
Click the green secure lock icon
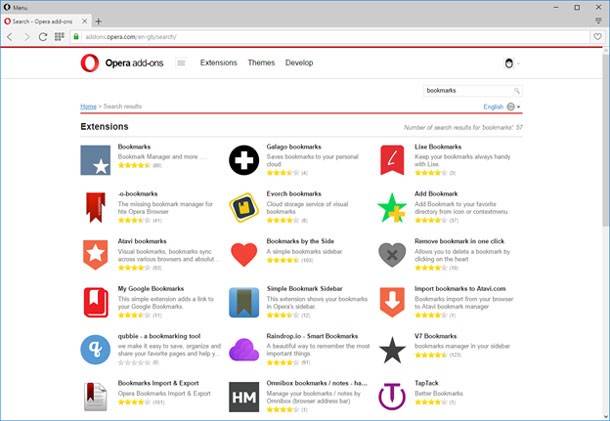point(76,37)
